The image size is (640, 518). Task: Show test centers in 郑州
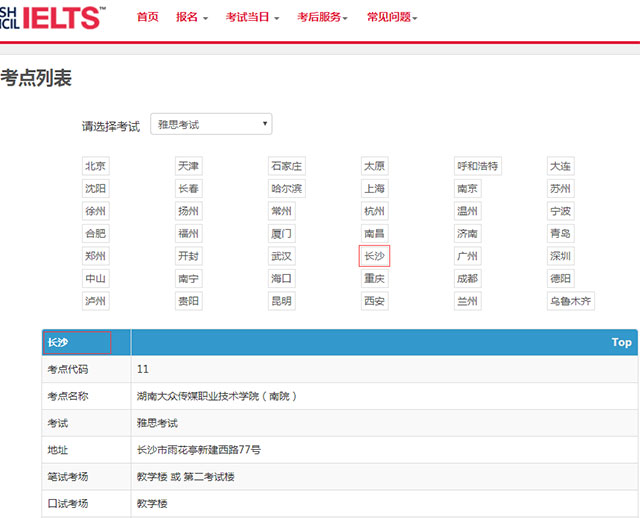tap(96, 256)
